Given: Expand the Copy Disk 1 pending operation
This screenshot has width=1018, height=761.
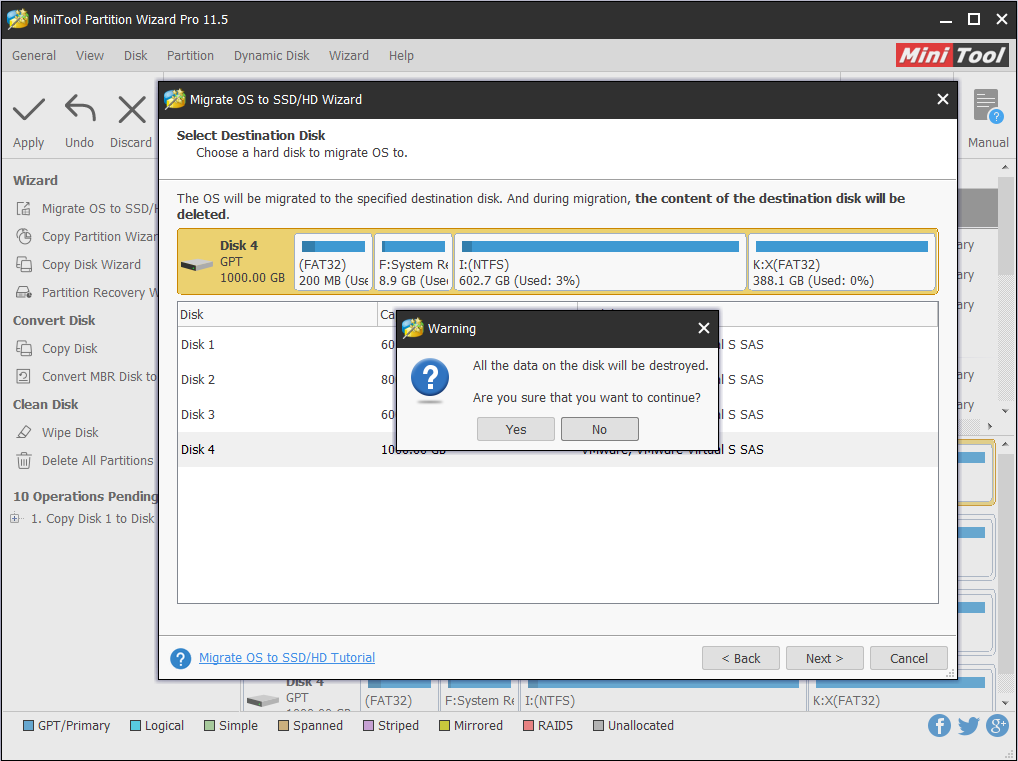Looking at the screenshot, I should (x=15, y=519).
